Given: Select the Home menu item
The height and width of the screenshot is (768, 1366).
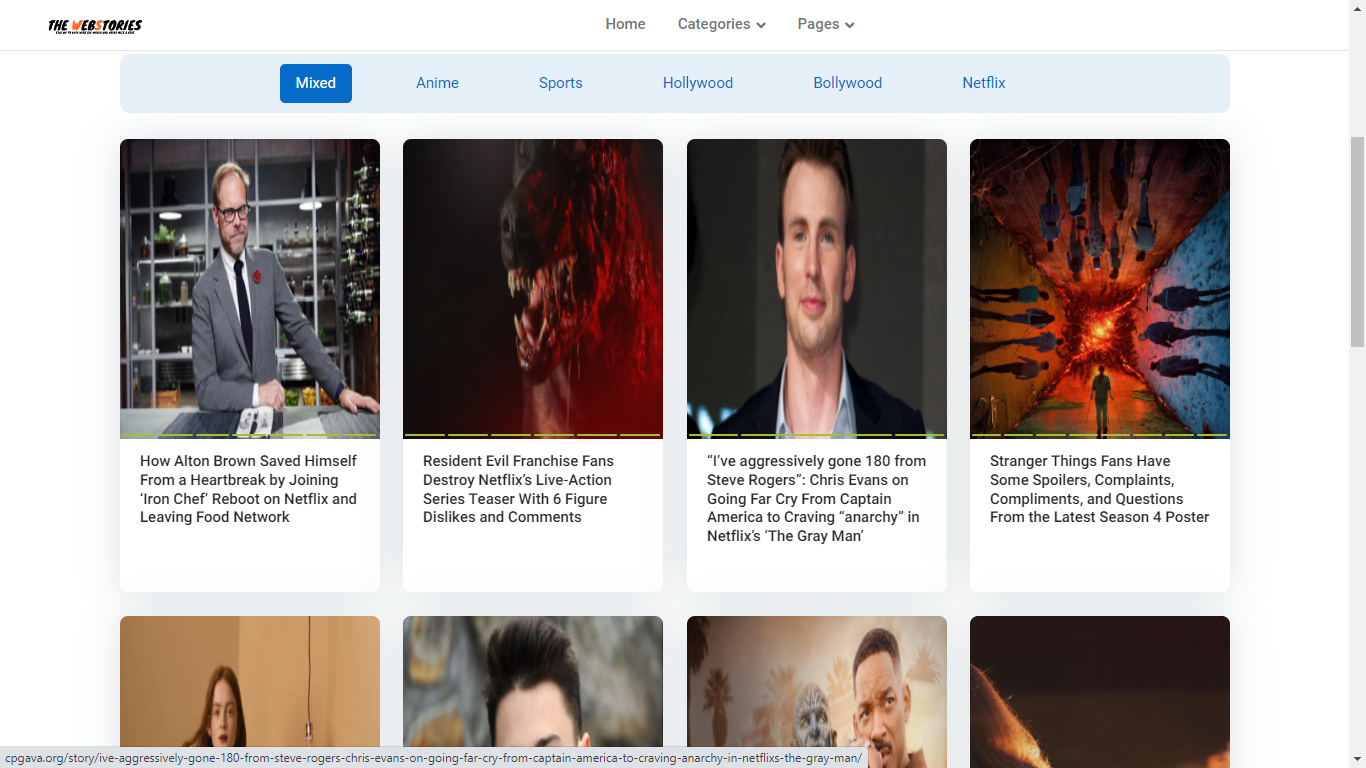Looking at the screenshot, I should click(625, 24).
